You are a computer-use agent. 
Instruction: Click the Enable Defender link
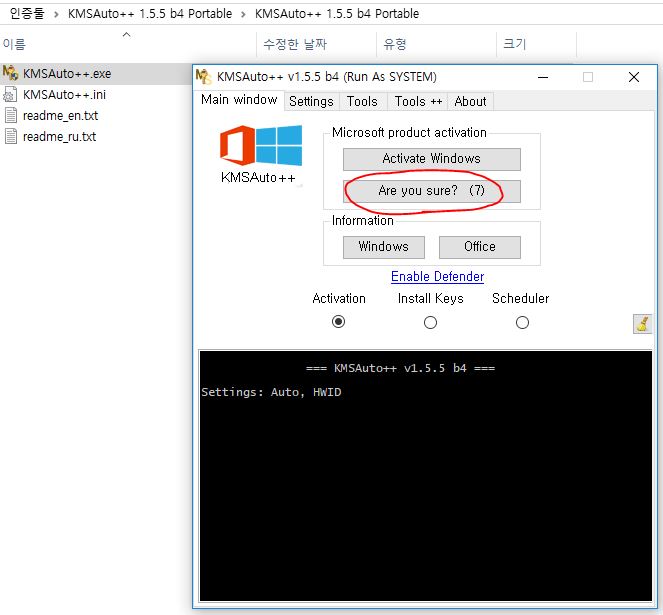437,277
